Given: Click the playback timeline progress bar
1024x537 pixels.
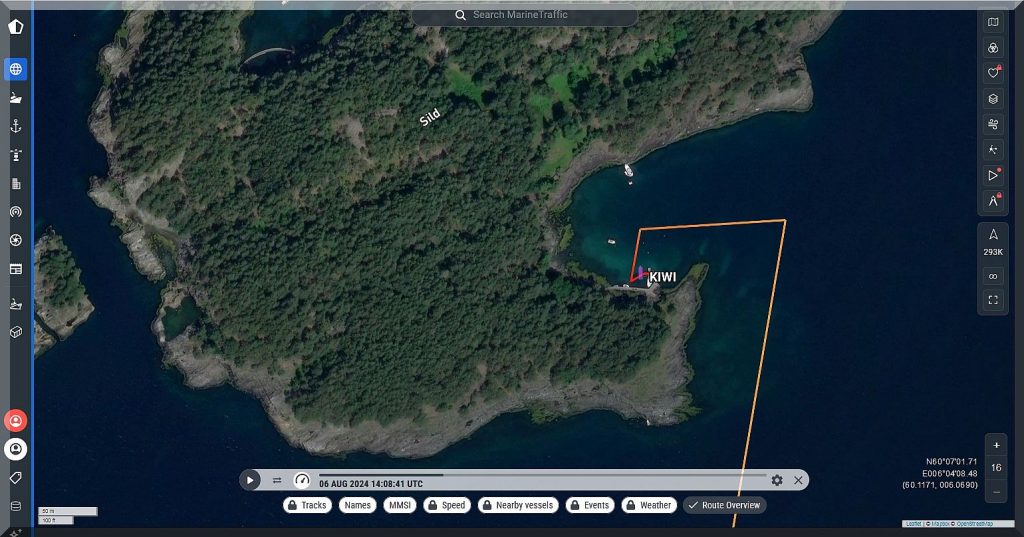Looking at the screenshot, I should (542, 475).
